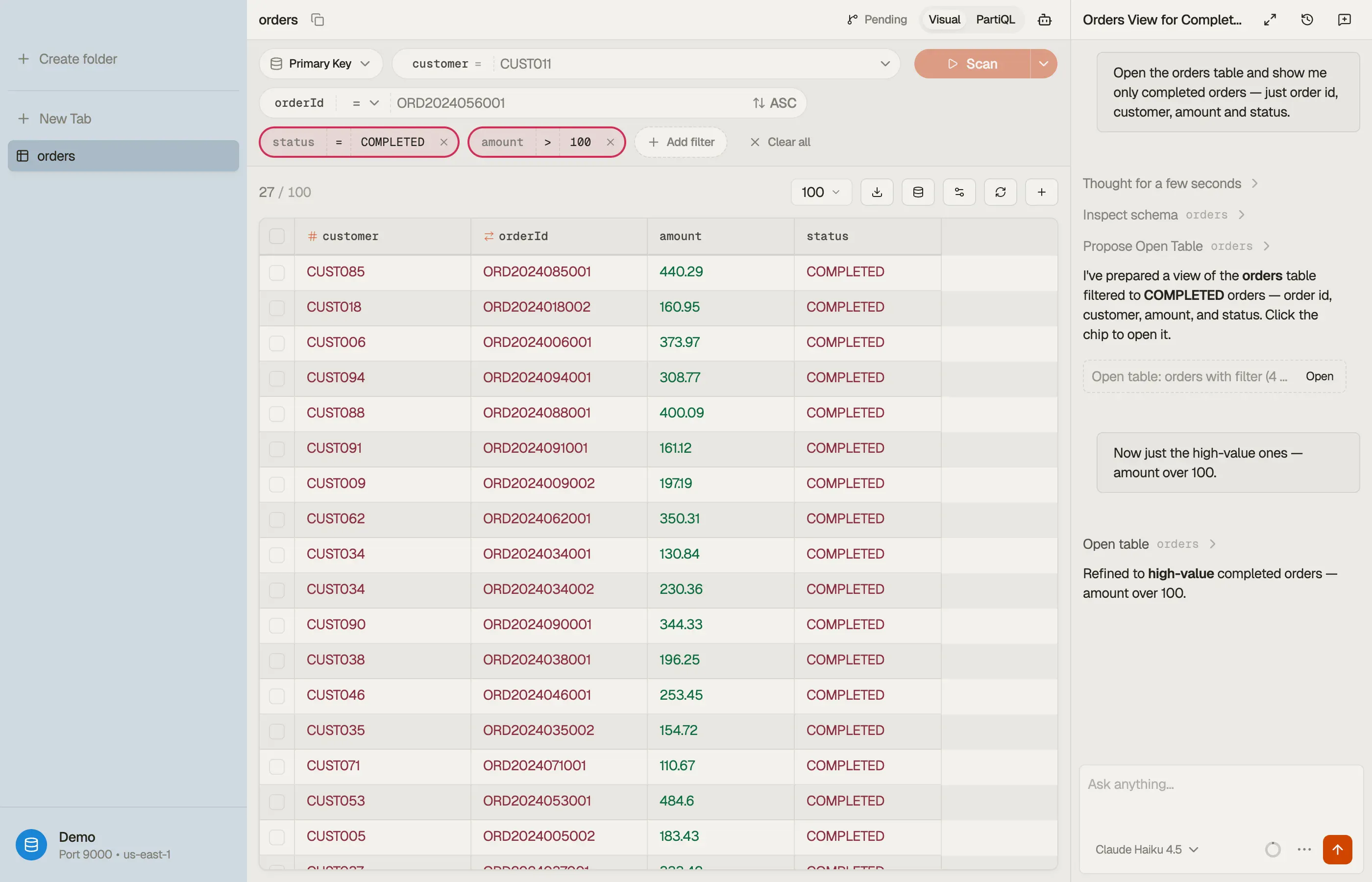Viewport: 1372px width, 882px height.
Task: Check the CUST088 row checkbox
Action: [x=276, y=414]
